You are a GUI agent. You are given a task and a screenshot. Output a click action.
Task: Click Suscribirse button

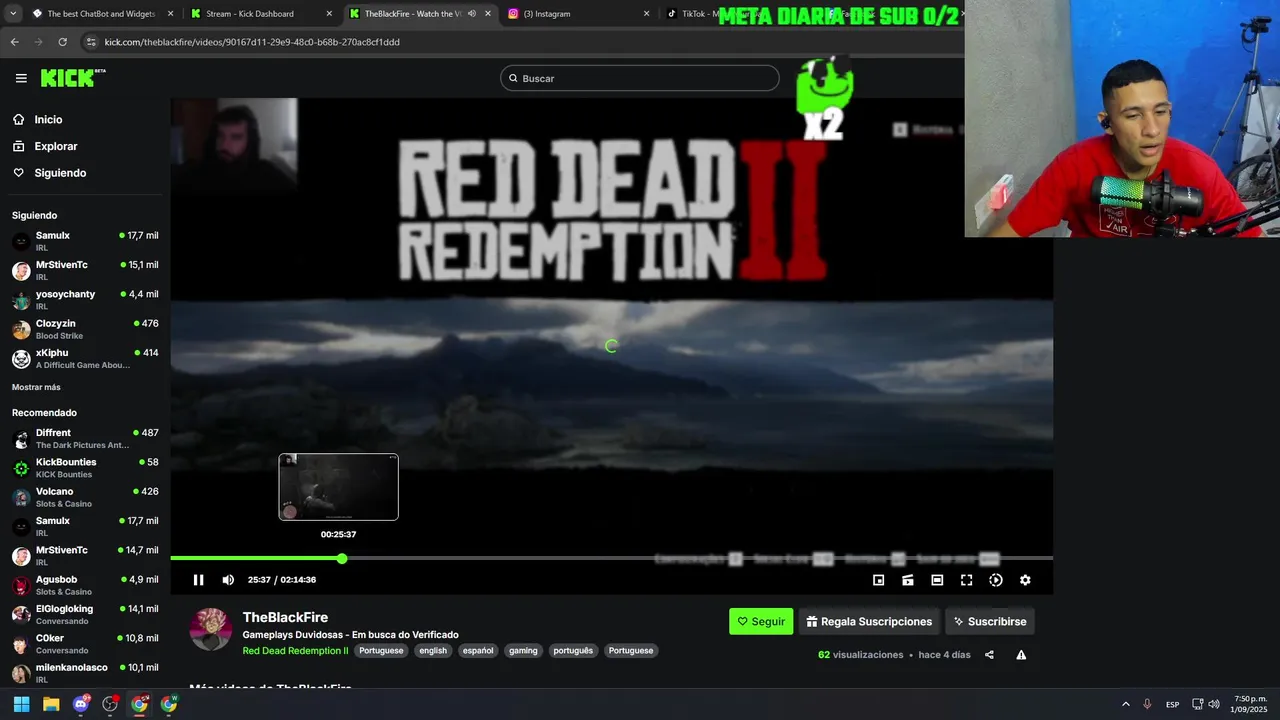point(989,621)
